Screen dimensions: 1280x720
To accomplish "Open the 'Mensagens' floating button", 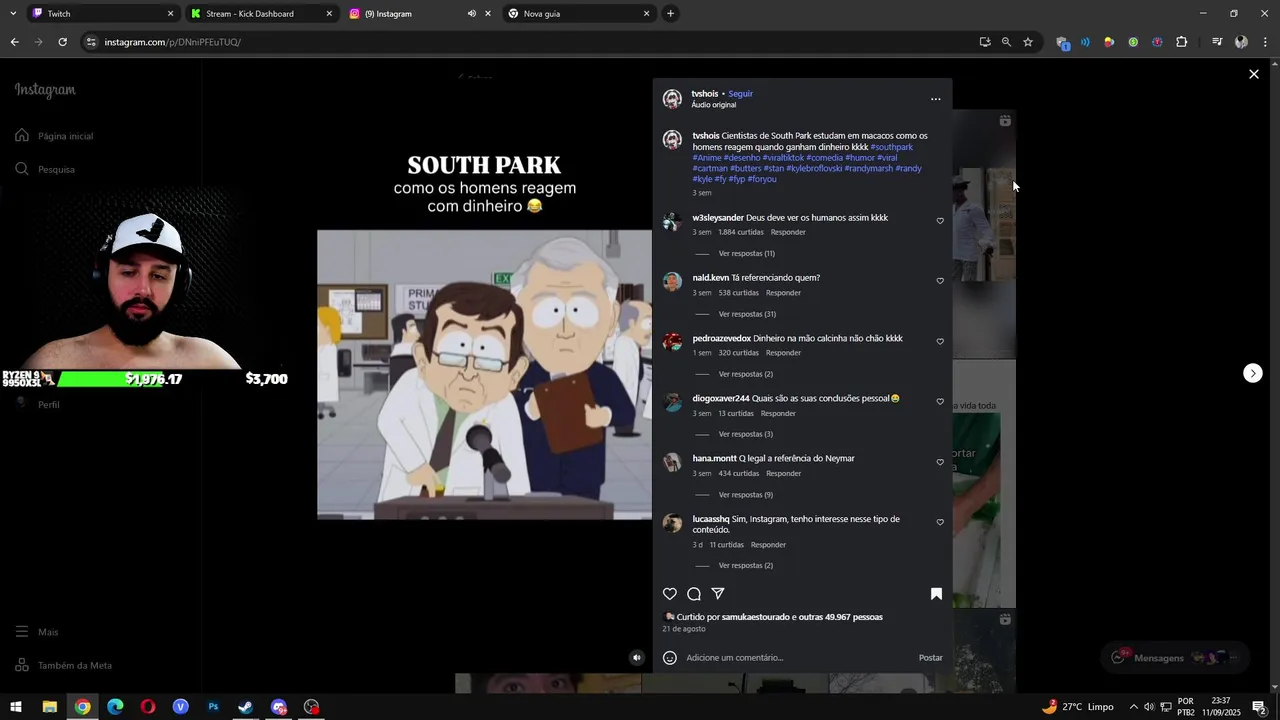I will 1176,658.
